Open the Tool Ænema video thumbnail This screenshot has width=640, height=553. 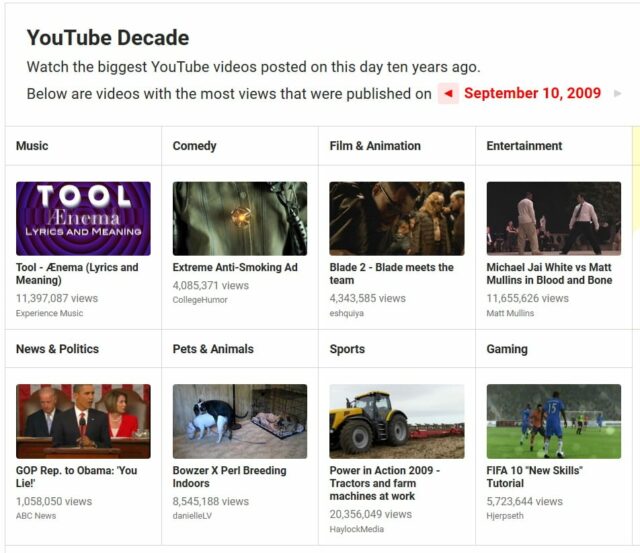pyautogui.click(x=83, y=218)
